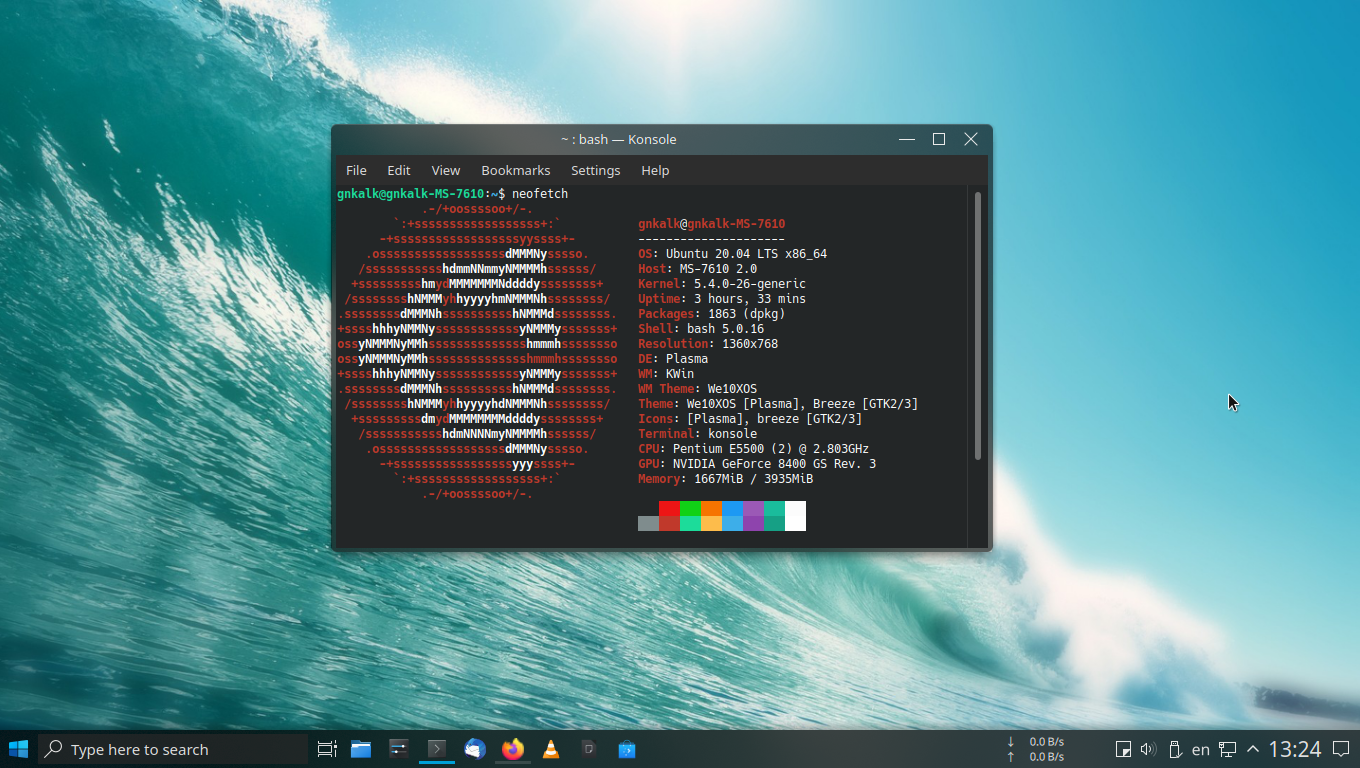Open the removable USB device tray icon
1360x768 pixels.
tap(1175, 749)
